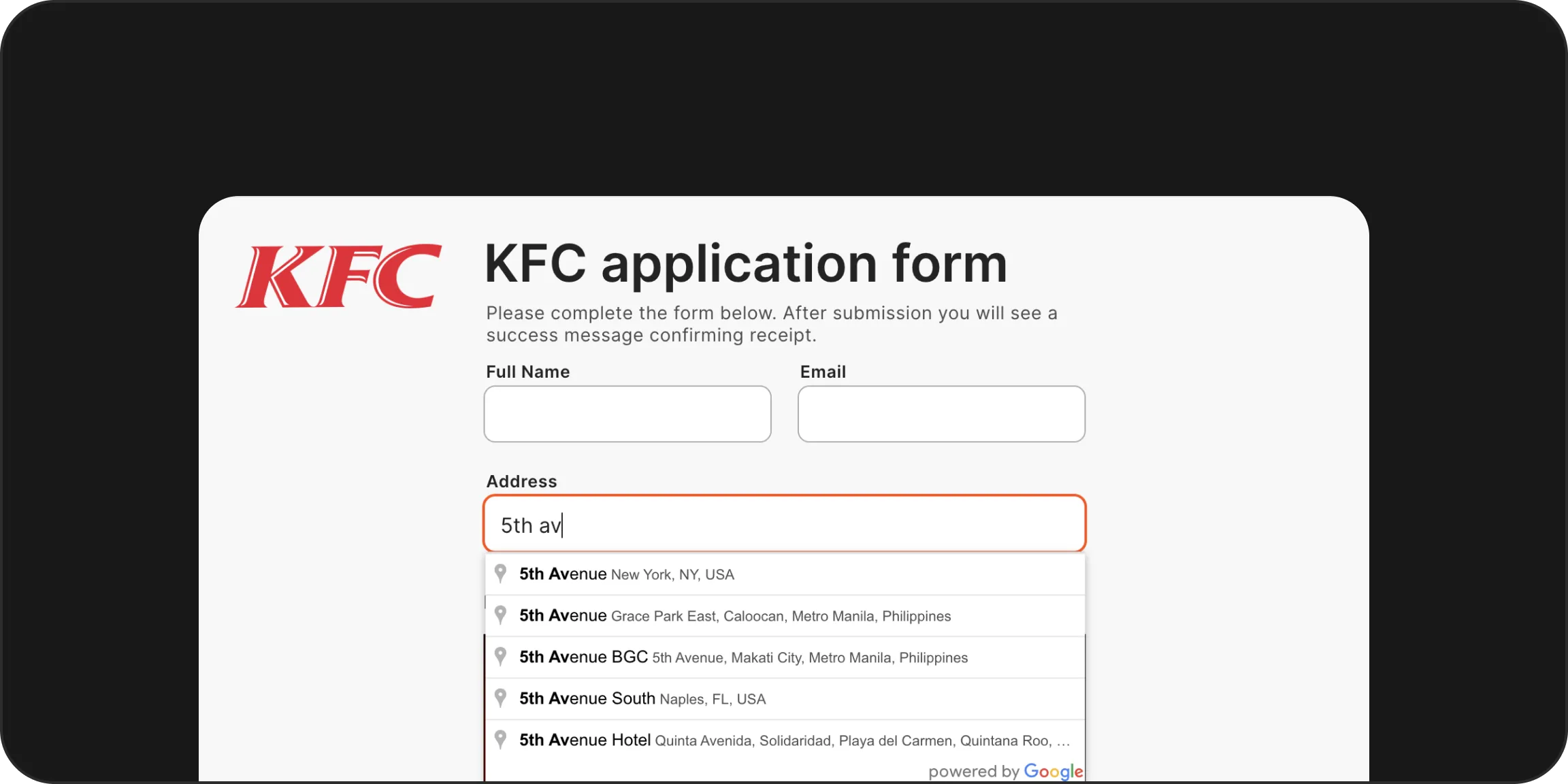Select the 5th Avenue New York, NY suggestion

(626, 574)
